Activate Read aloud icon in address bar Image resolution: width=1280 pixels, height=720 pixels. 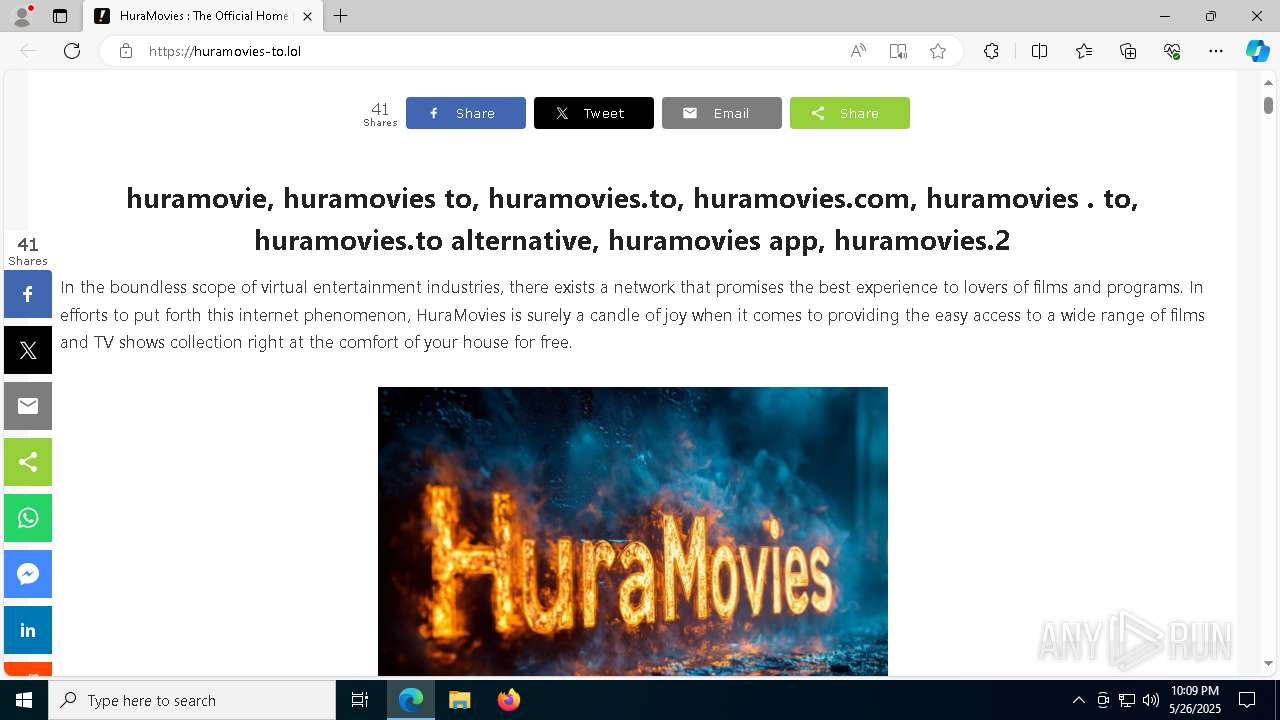[x=858, y=51]
